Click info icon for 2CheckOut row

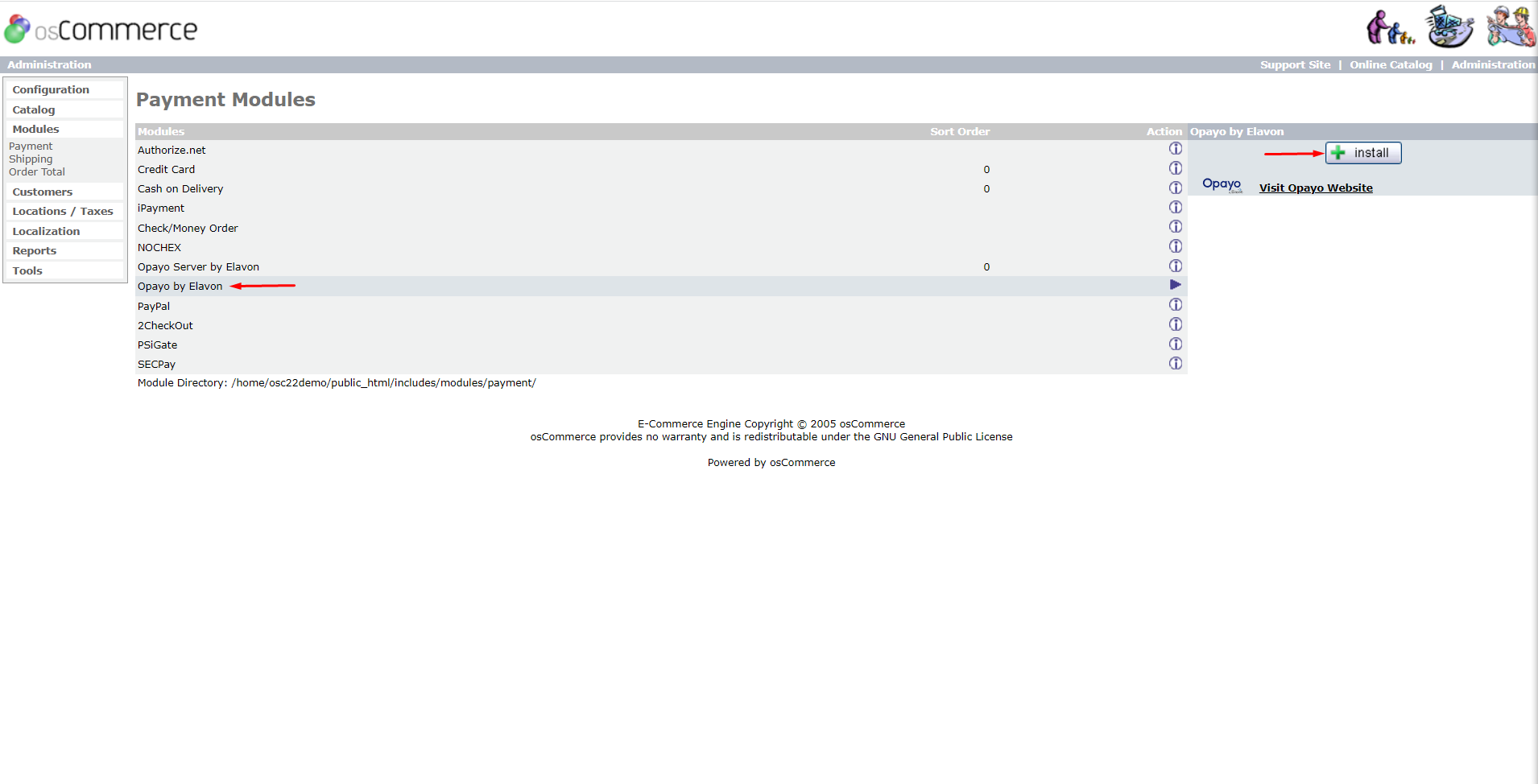click(x=1176, y=324)
